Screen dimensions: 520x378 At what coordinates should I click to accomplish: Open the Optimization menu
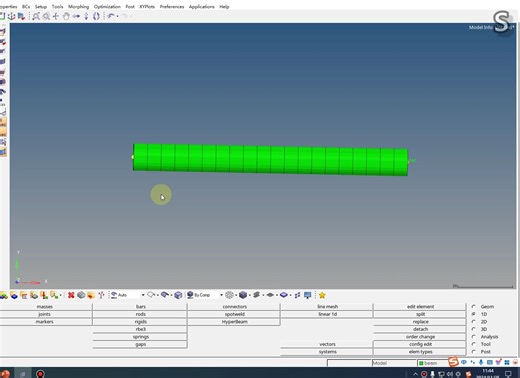(107, 6)
